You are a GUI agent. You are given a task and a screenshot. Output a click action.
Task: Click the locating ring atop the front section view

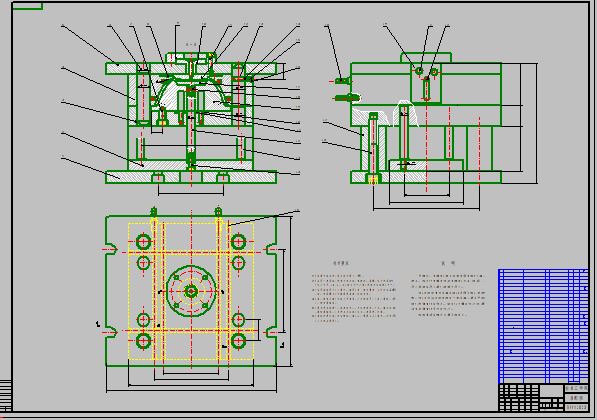click(192, 57)
